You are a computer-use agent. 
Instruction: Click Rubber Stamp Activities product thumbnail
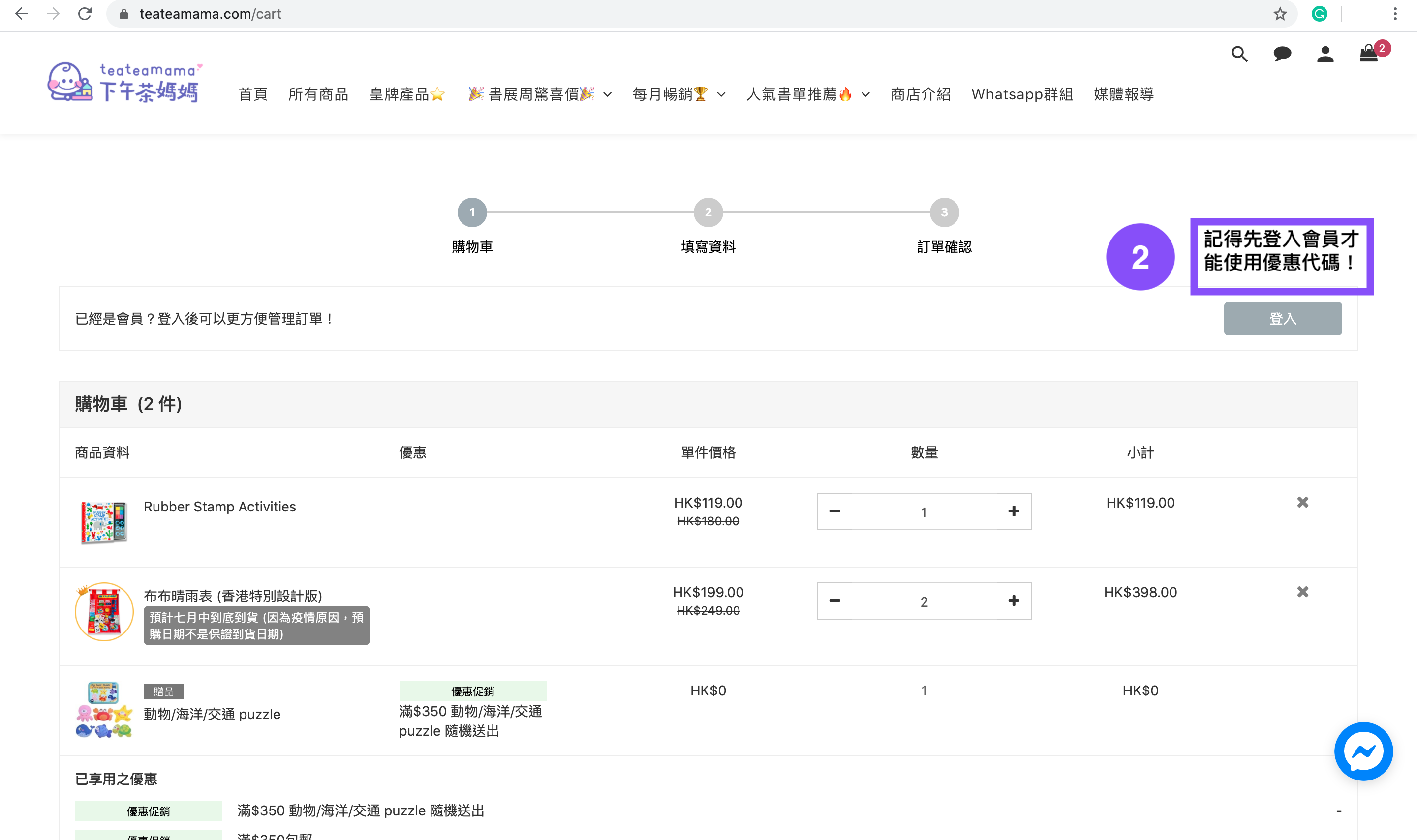[104, 522]
